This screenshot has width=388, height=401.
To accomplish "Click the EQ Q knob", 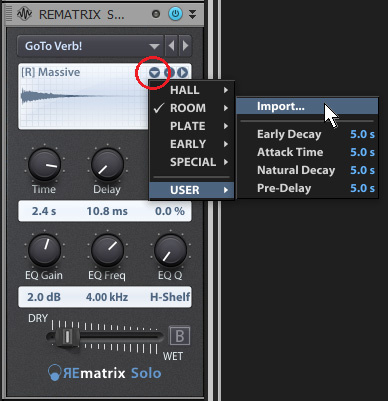I will [170, 250].
